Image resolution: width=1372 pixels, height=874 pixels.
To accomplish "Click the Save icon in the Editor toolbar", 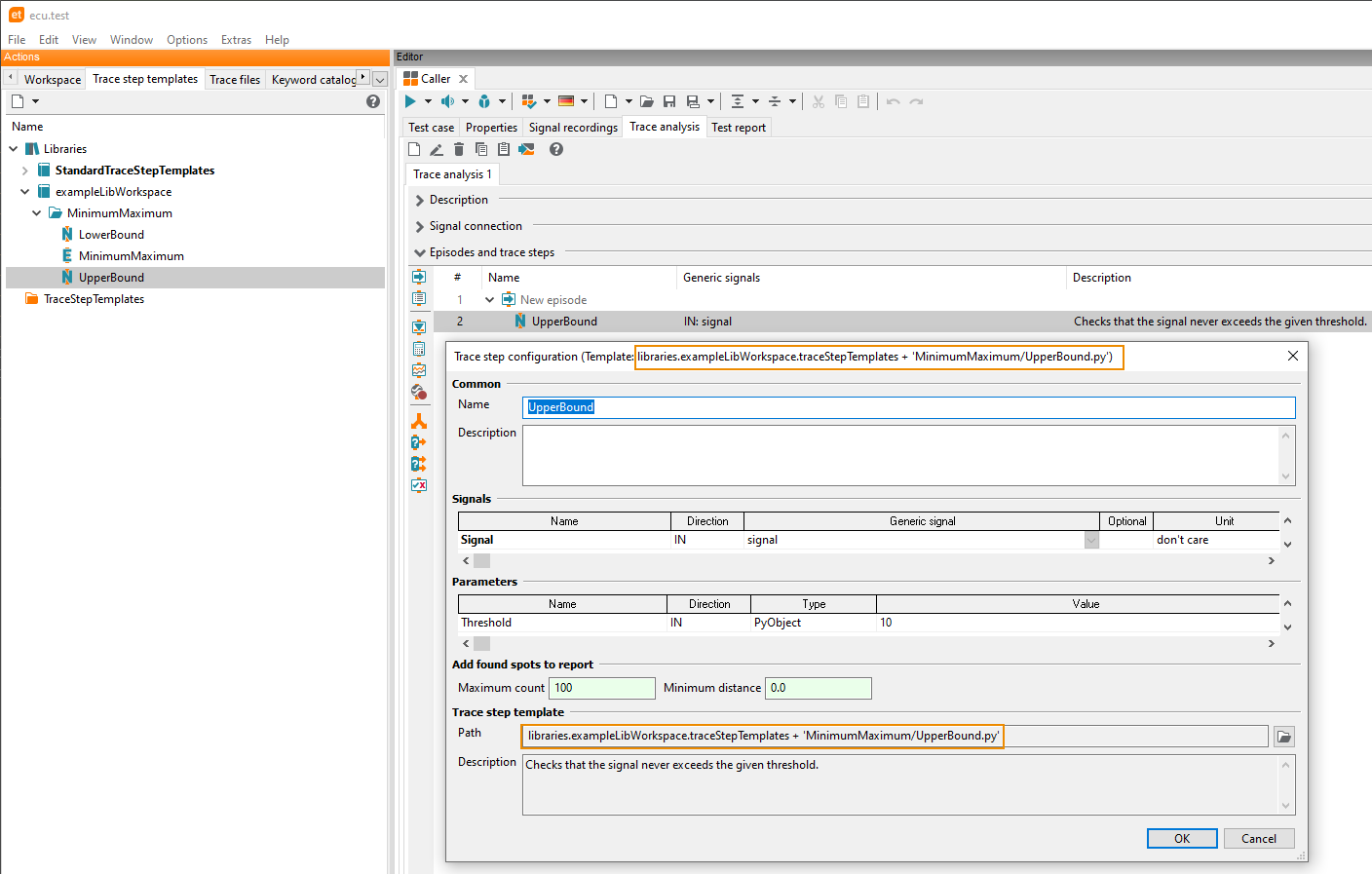I will (669, 101).
